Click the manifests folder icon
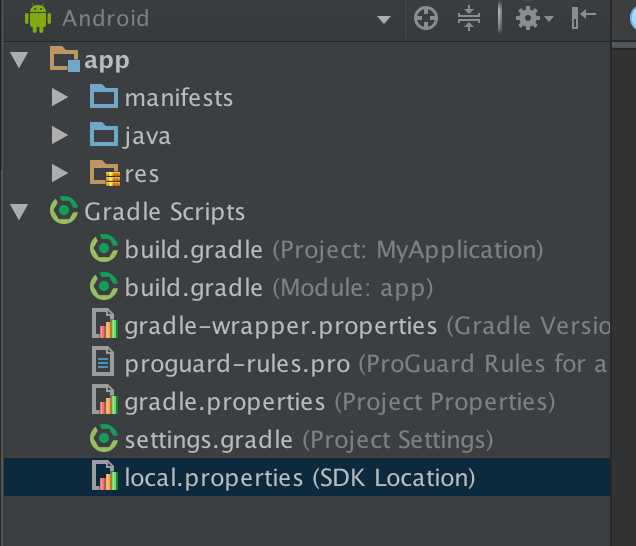636x546 pixels. pyautogui.click(x=104, y=97)
